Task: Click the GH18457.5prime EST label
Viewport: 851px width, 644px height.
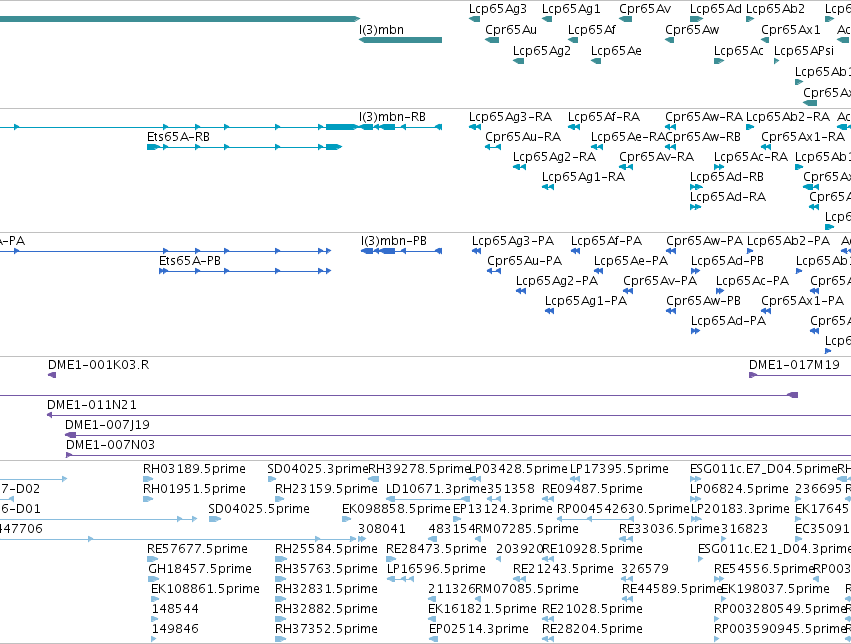Action: click(200, 569)
